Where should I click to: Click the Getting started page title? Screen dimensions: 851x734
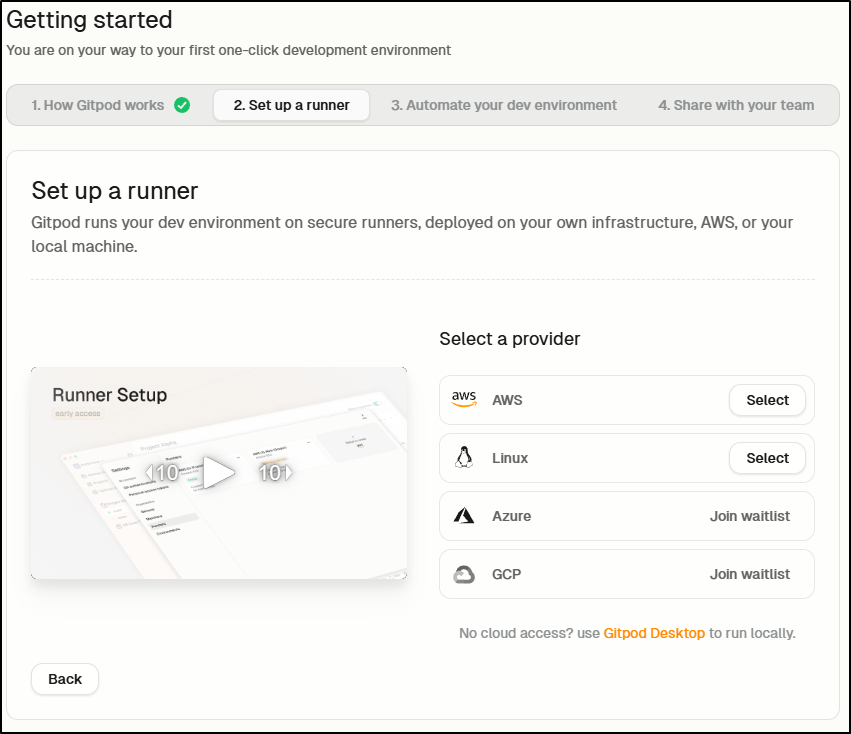click(x=89, y=20)
